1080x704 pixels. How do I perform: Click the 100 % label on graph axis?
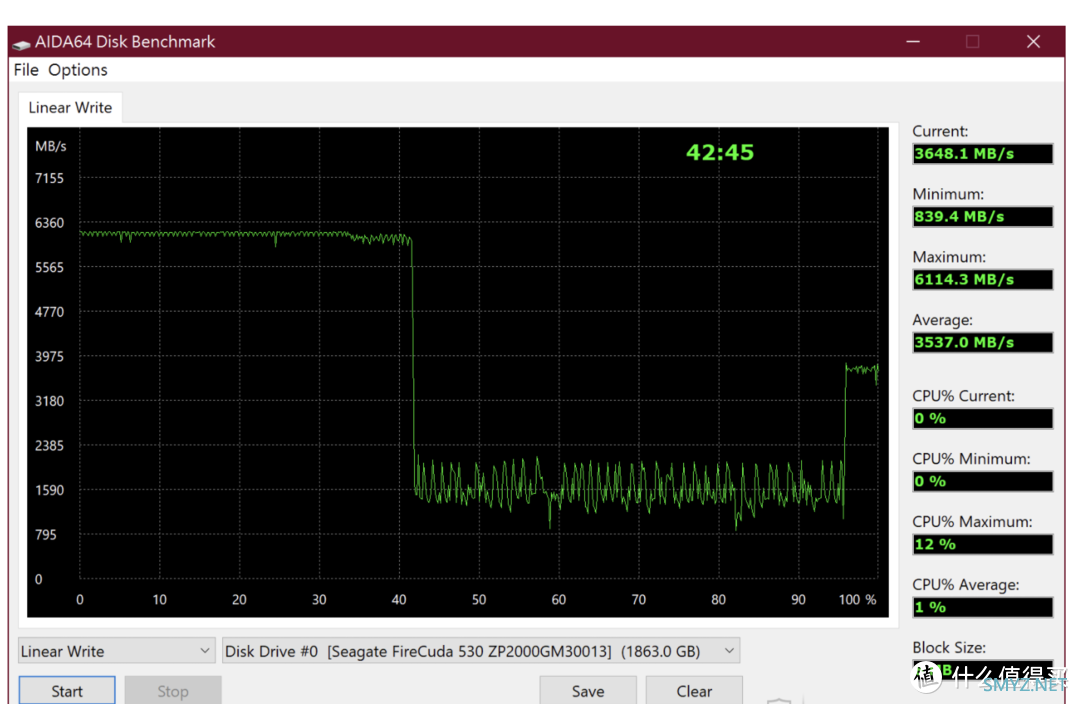[x=858, y=599]
